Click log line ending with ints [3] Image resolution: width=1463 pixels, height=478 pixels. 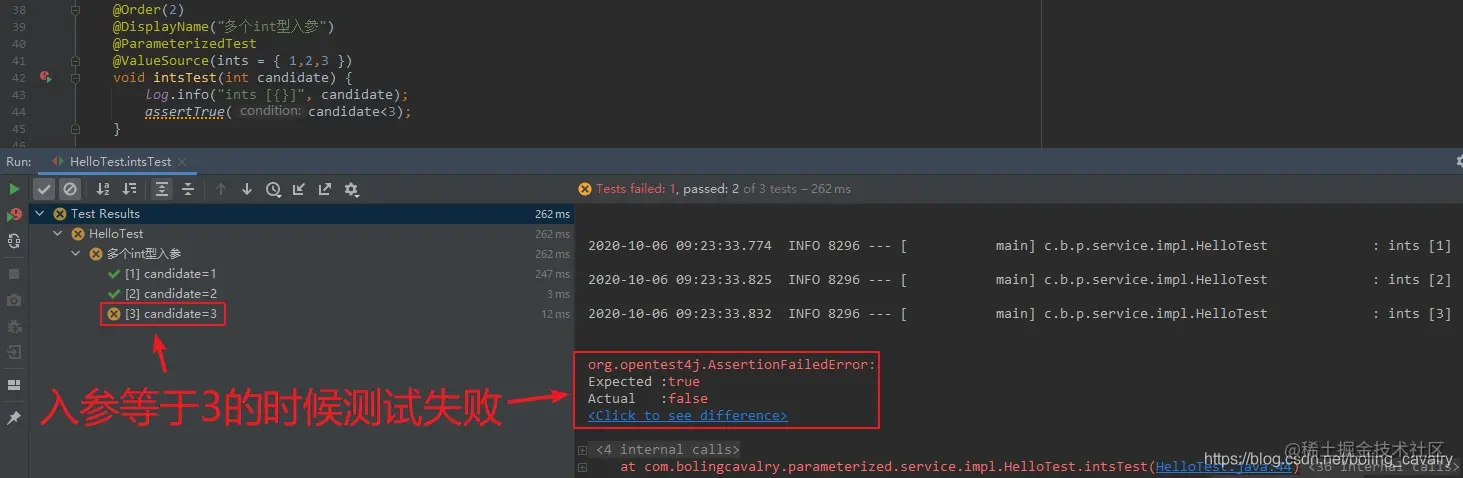click(1019, 313)
